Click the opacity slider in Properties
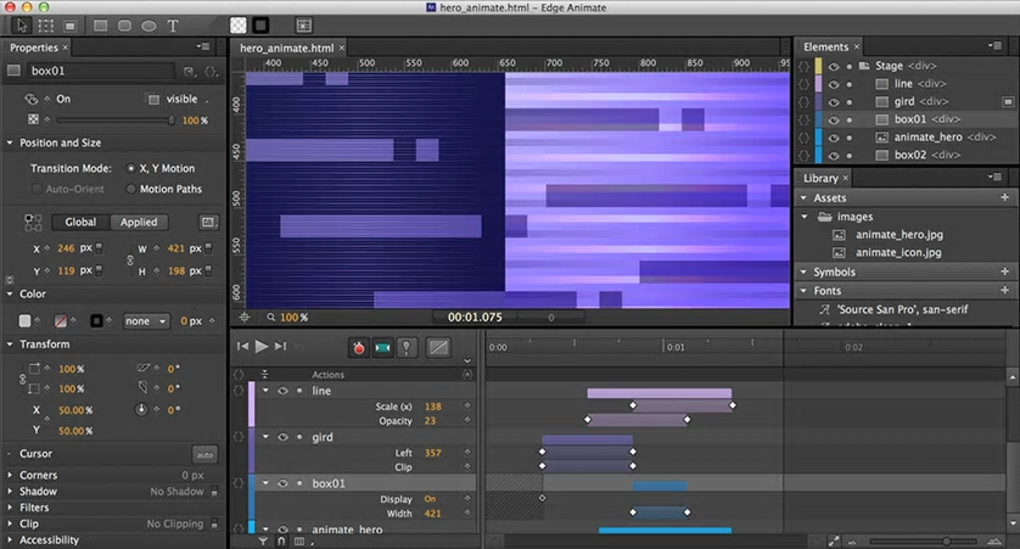1020x549 pixels. (115, 120)
